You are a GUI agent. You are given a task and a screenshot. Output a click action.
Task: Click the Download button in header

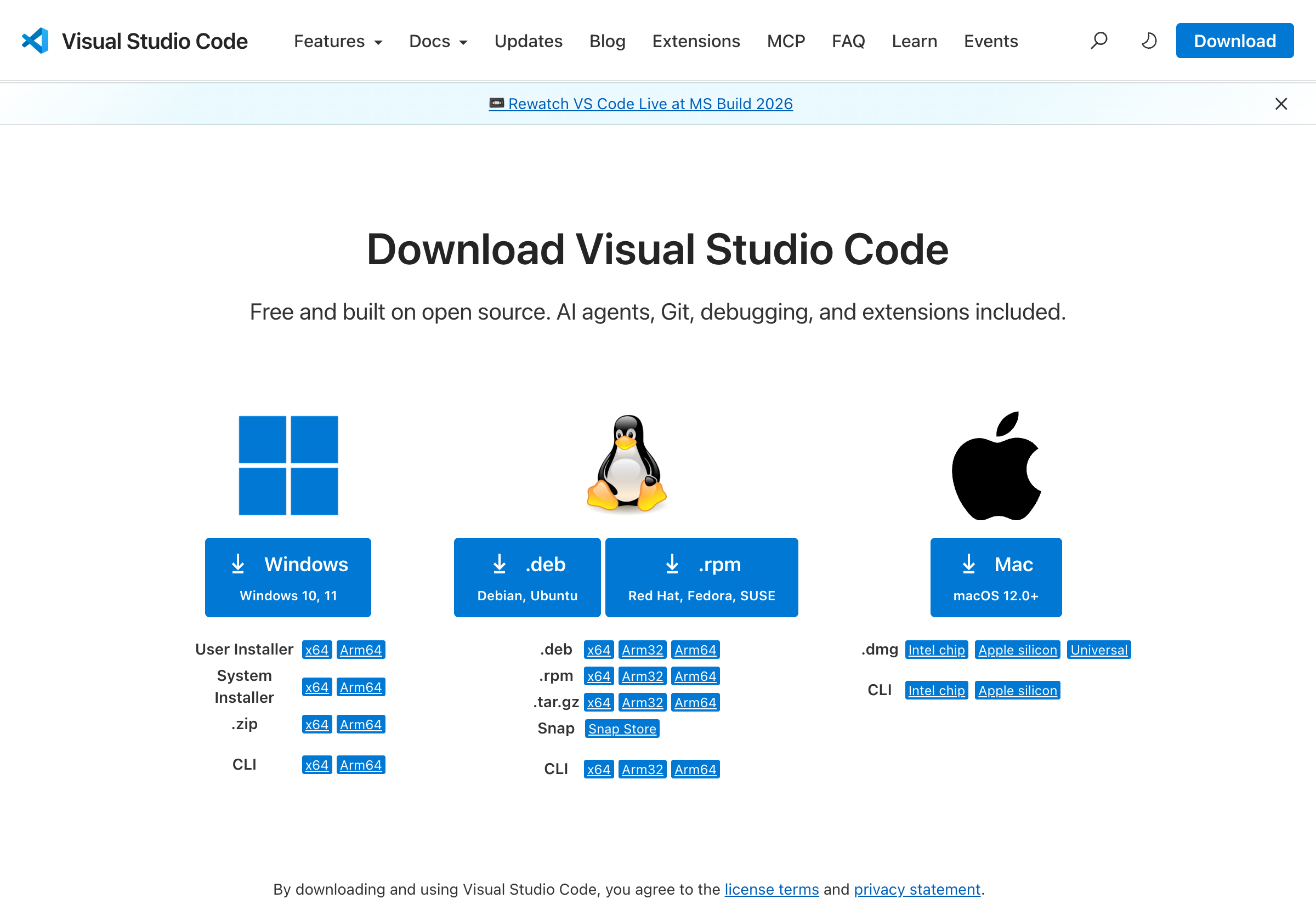[x=1234, y=41]
